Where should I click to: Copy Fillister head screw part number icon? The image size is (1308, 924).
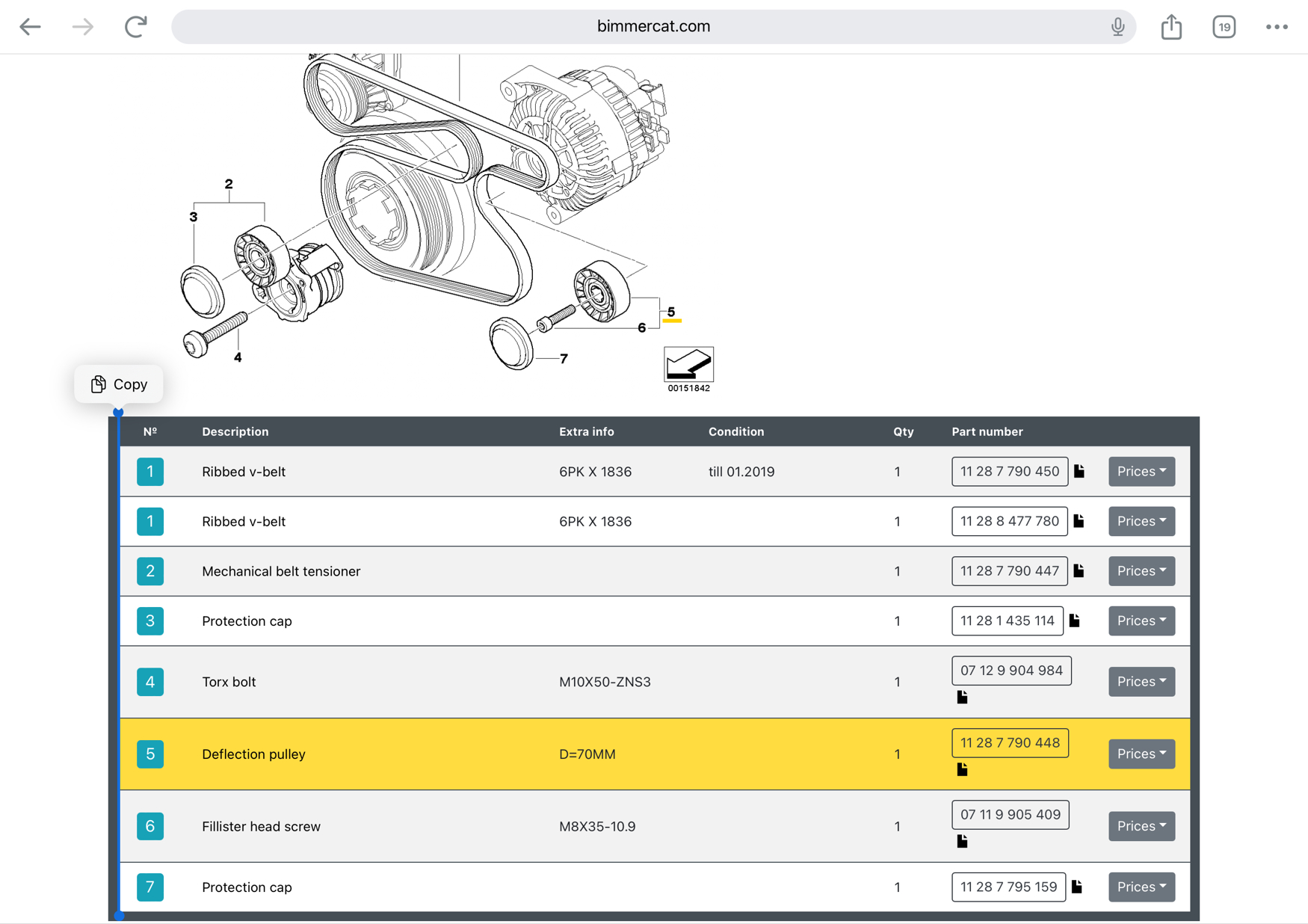coord(963,841)
